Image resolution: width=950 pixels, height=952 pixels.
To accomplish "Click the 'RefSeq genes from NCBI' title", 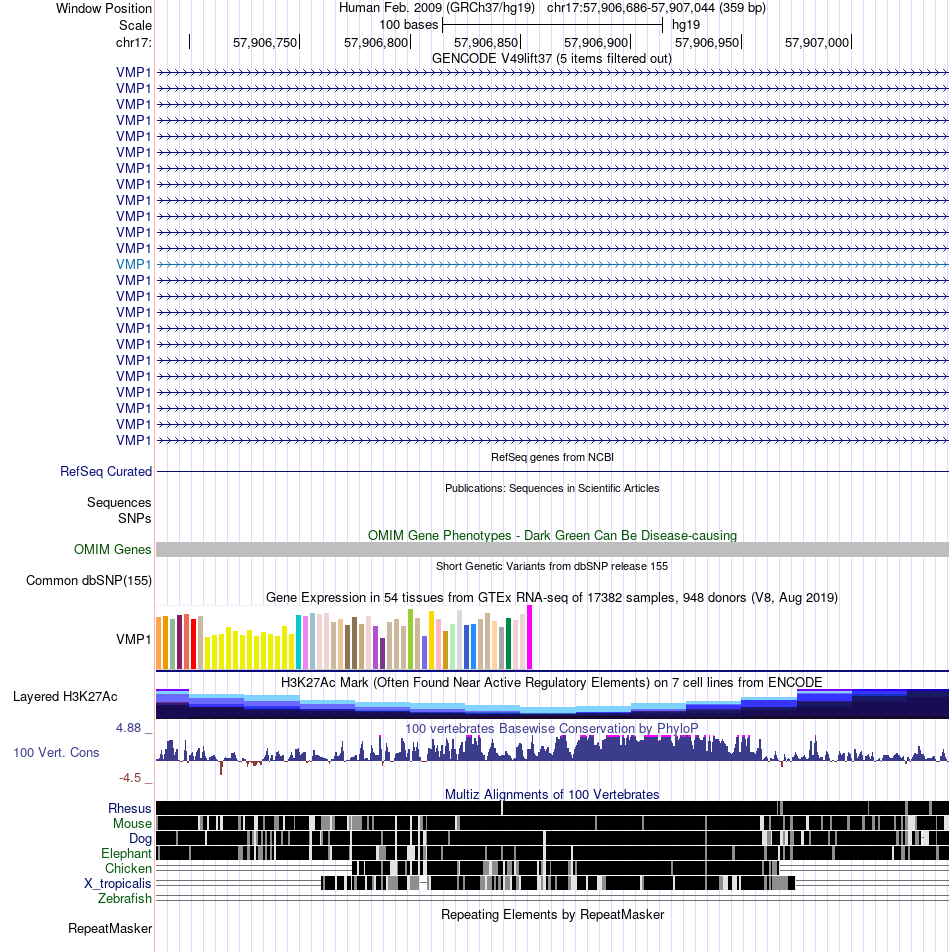I will [x=552, y=457].
